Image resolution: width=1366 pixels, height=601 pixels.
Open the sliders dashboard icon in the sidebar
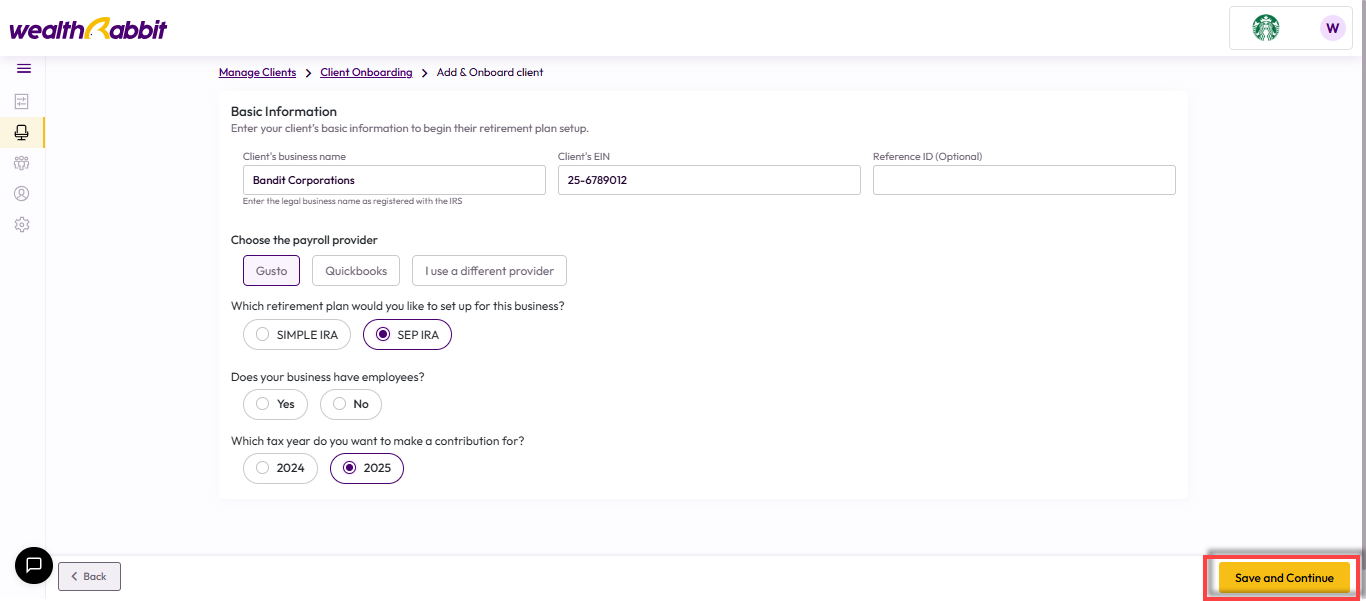tap(22, 101)
